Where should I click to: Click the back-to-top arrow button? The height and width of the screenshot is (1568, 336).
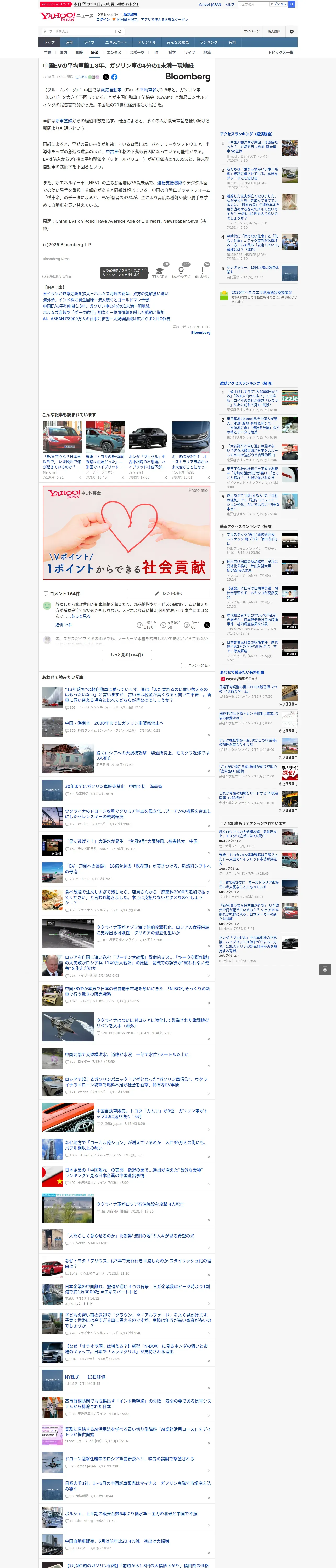tap(325, 970)
